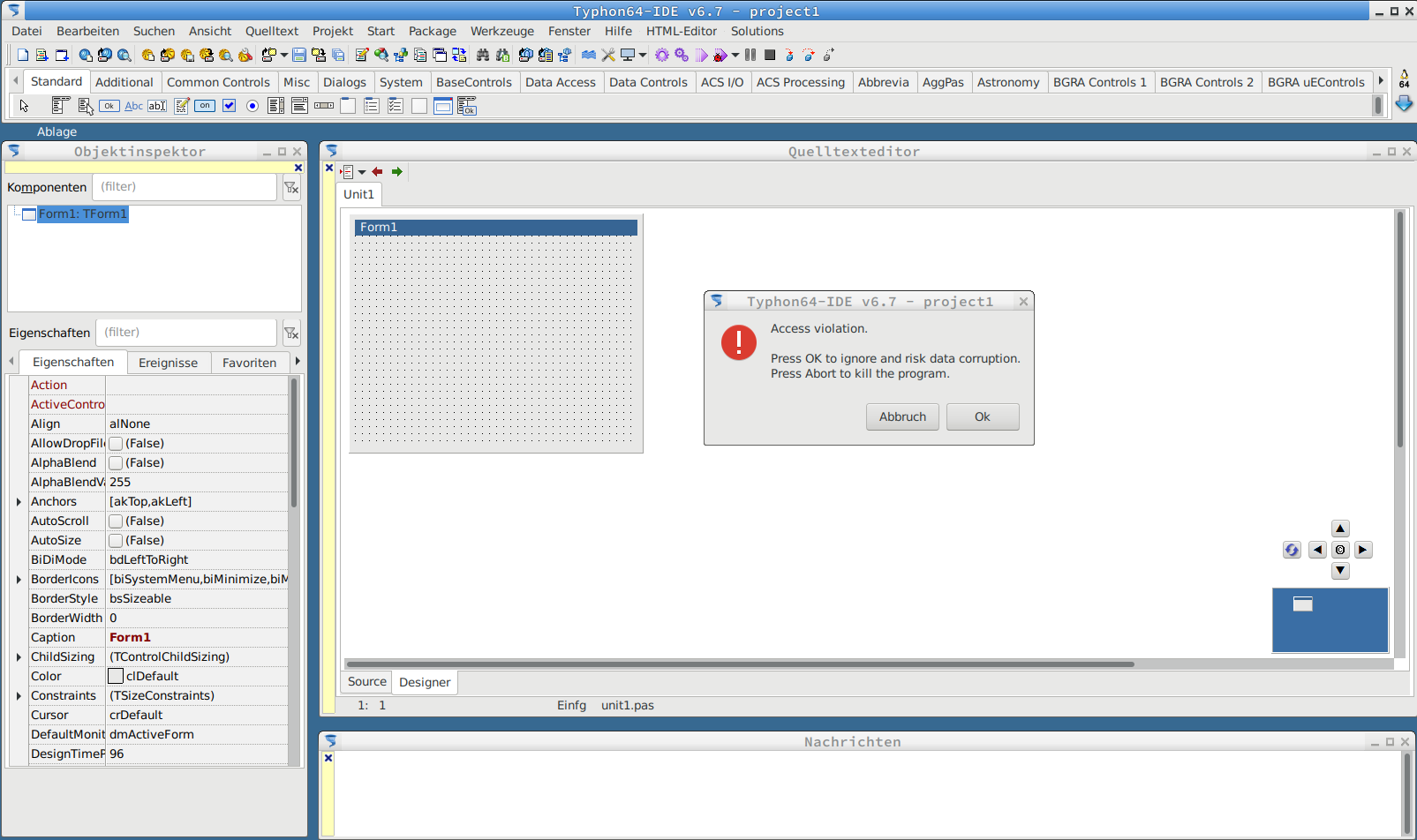Click the down arrow designer navigation button
This screenshot has height=840, width=1417.
pyautogui.click(x=1340, y=571)
